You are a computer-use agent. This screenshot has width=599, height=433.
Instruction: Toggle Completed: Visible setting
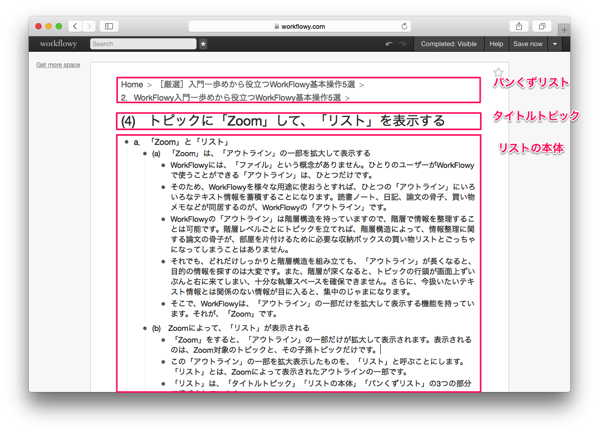(448, 44)
